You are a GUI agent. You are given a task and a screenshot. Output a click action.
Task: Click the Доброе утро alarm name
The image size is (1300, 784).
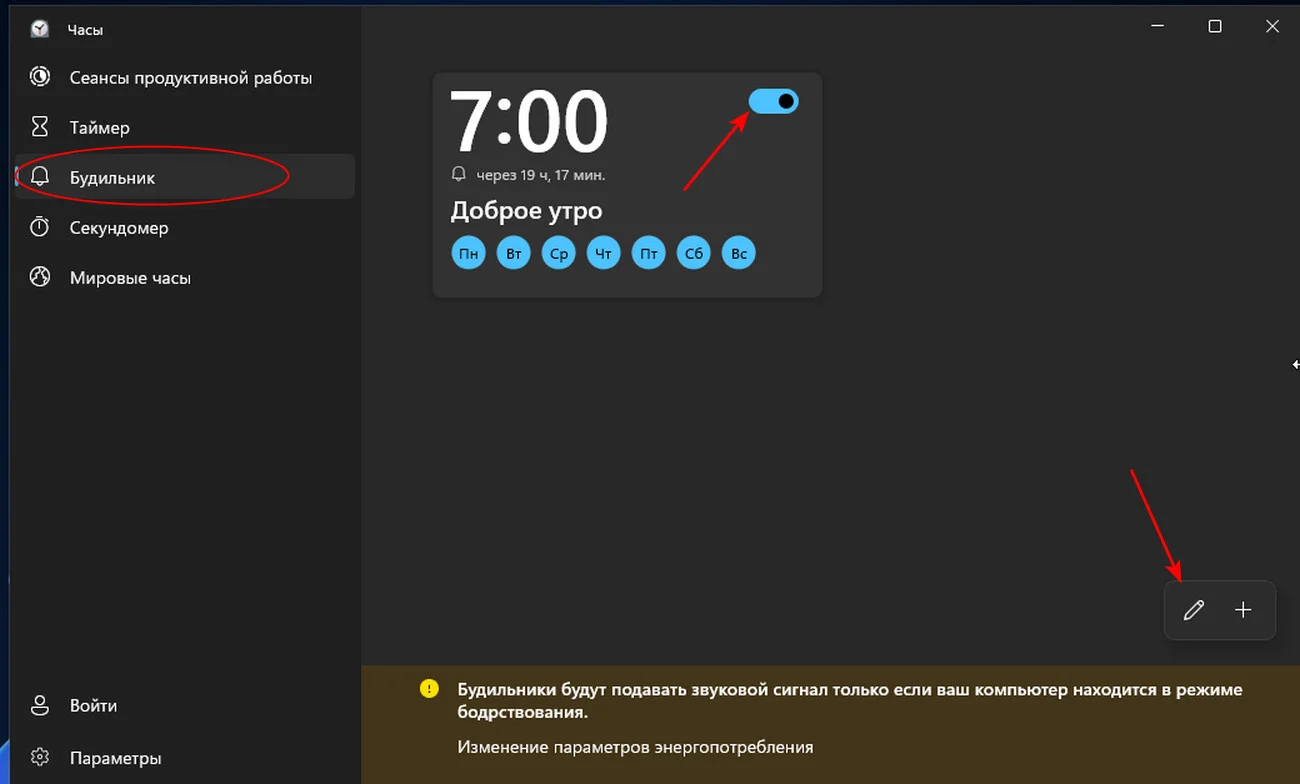(x=526, y=211)
